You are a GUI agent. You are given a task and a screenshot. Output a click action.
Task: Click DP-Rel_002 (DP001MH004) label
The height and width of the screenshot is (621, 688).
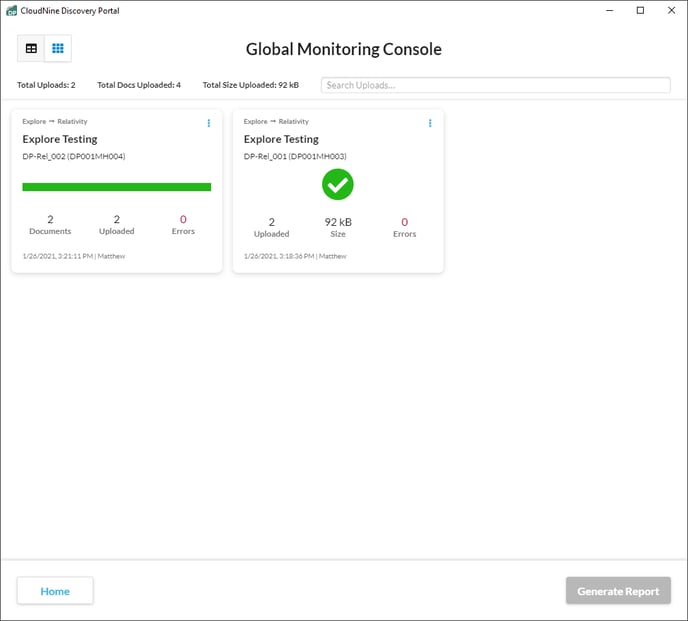[x=74, y=156]
